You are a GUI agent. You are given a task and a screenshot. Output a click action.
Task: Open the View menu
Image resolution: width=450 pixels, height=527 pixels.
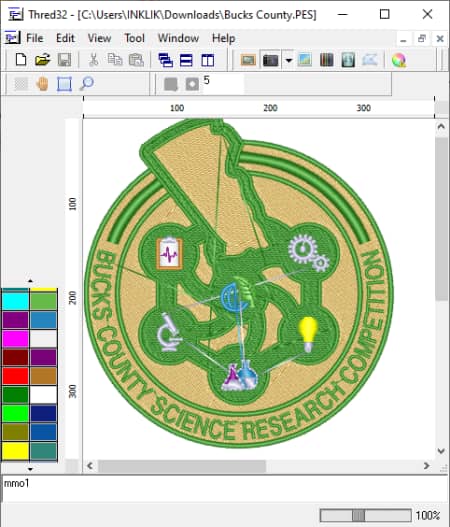pos(99,38)
